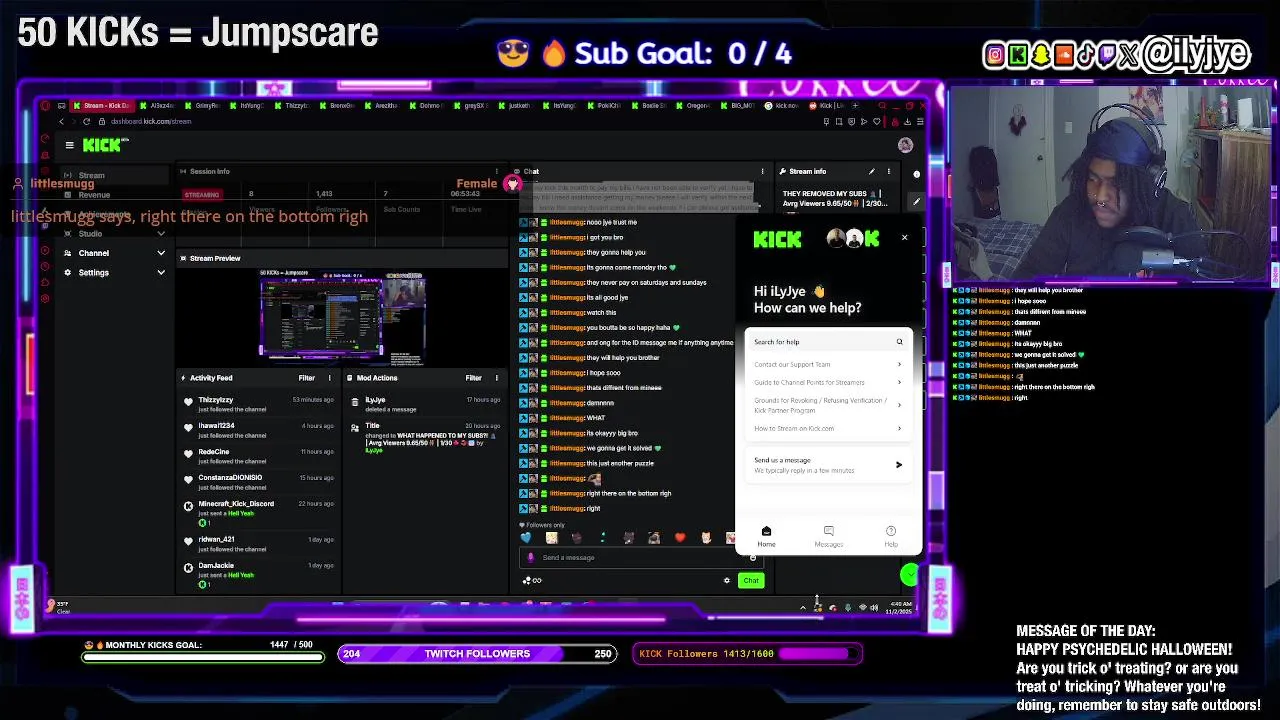Screen dimensions: 1280x720
Task: Click the heart icon beside RedeCine follow
Action: [x=188, y=453]
